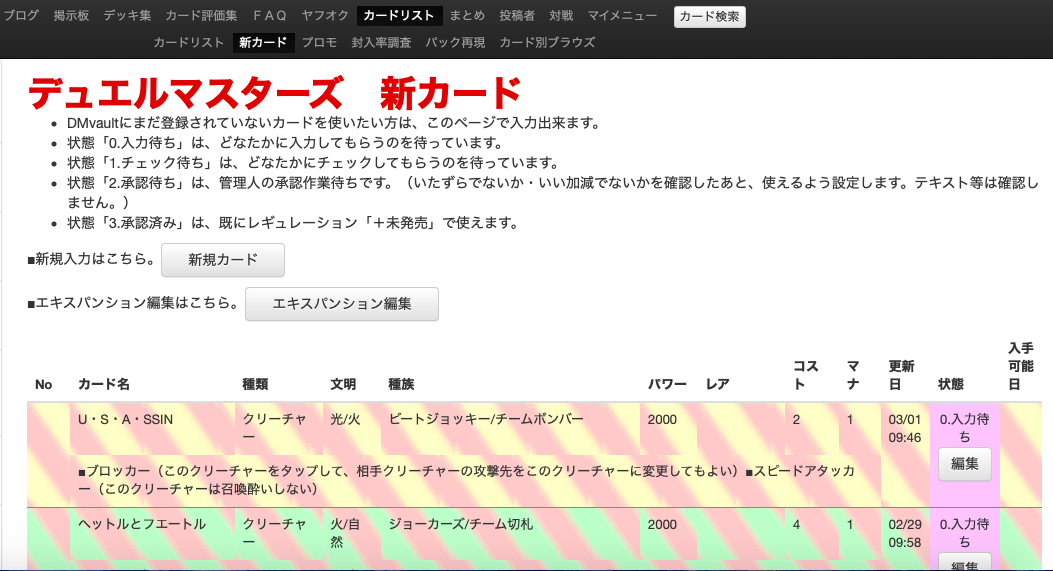Open 封入率調査 sub-tab

click(381, 42)
